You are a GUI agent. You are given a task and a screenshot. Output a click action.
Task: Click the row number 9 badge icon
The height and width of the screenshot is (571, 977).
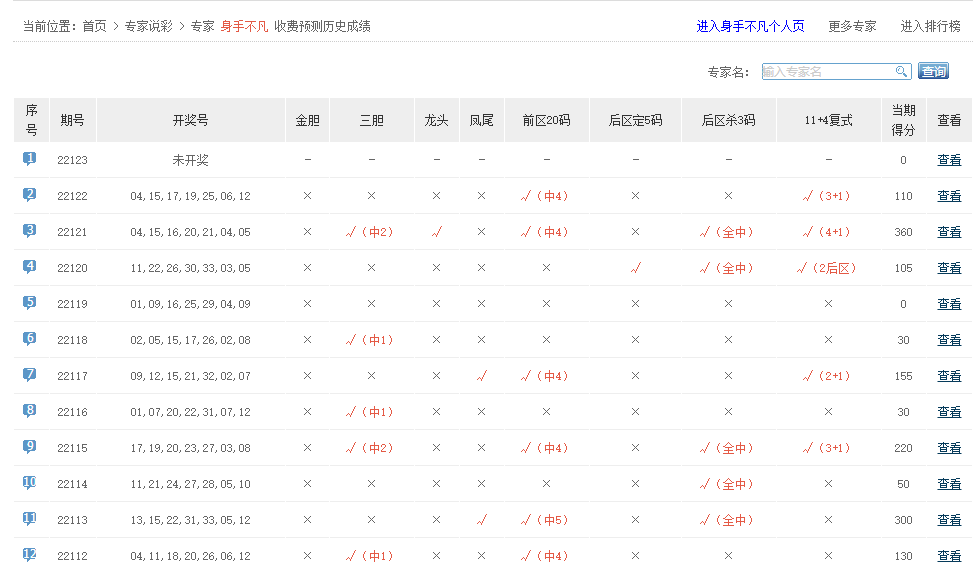(30, 447)
